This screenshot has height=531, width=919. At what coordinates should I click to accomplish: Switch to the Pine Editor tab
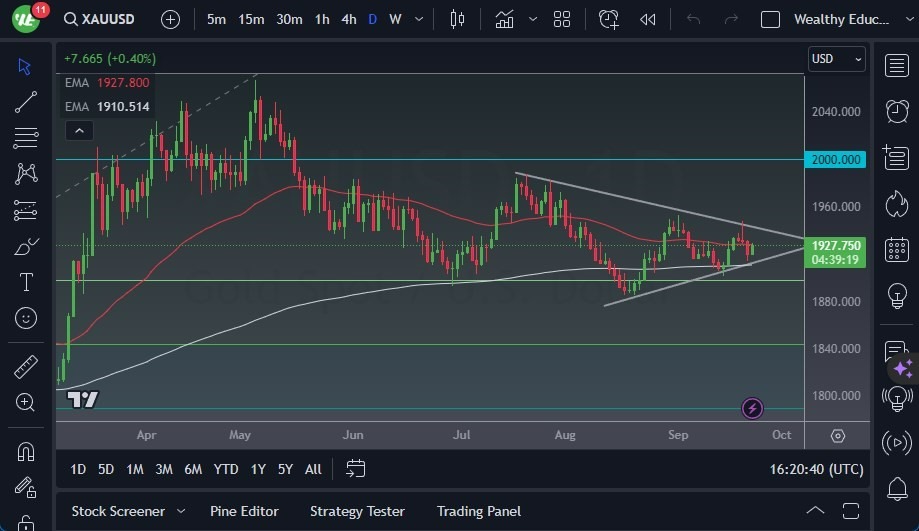tap(245, 511)
